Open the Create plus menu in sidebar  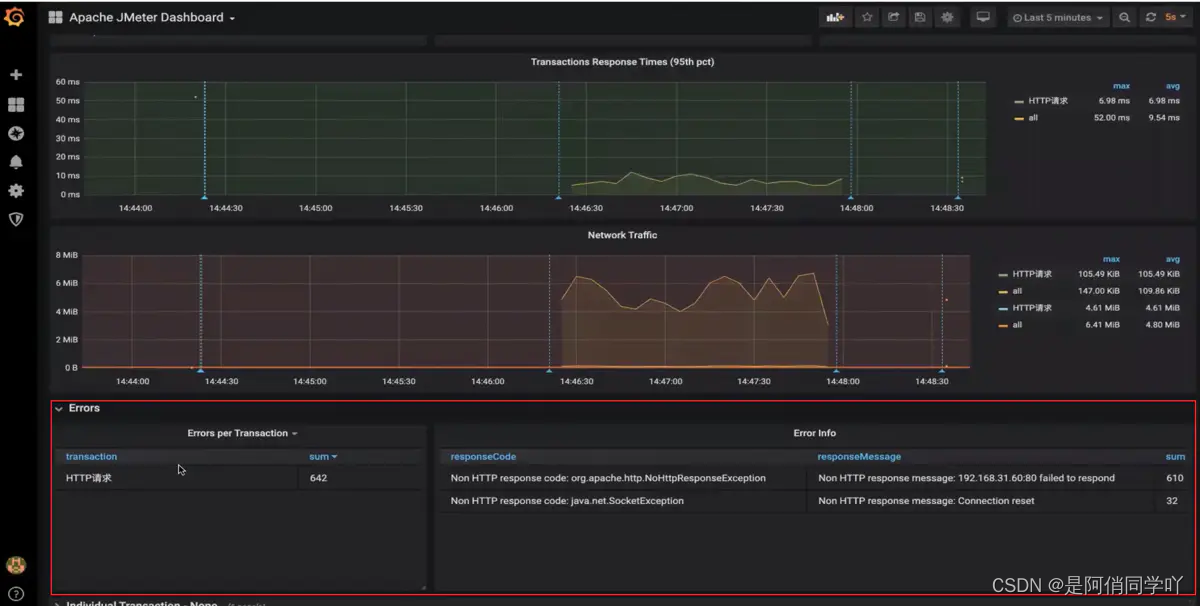coord(16,75)
